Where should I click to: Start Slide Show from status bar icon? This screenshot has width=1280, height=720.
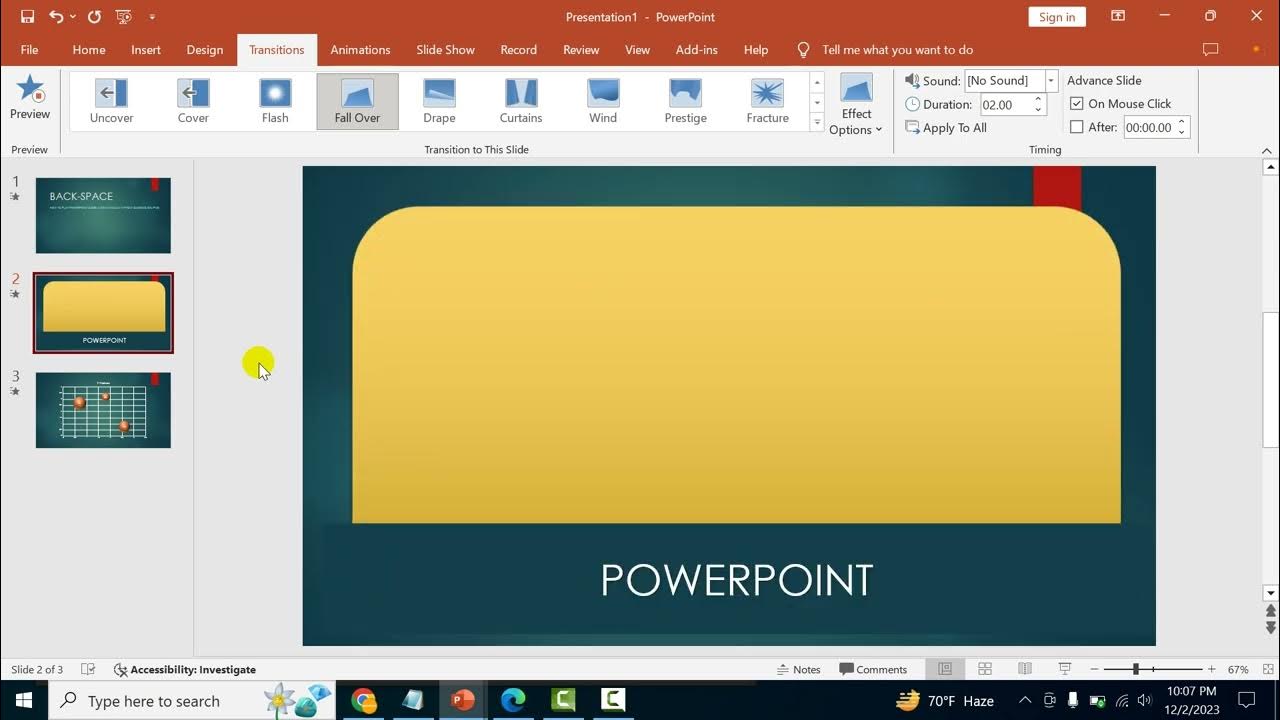tap(1065, 669)
